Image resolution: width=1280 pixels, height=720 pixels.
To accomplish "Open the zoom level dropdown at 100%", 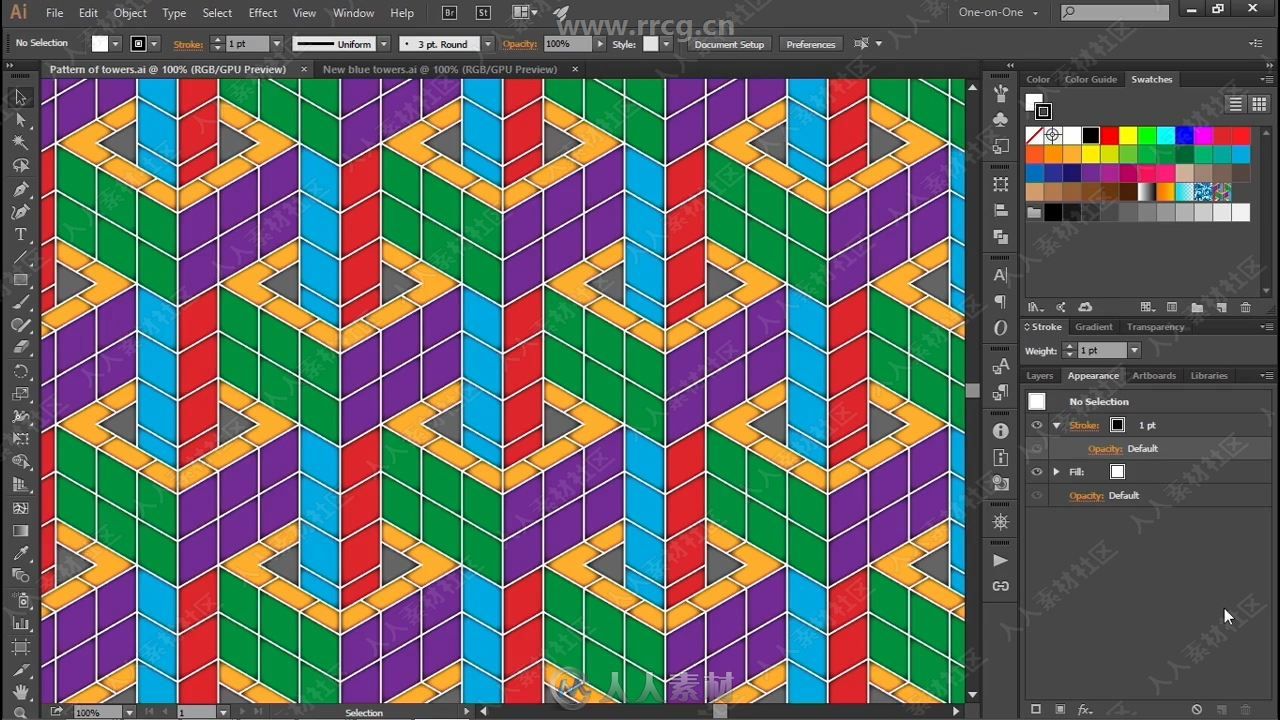I will pos(129,712).
